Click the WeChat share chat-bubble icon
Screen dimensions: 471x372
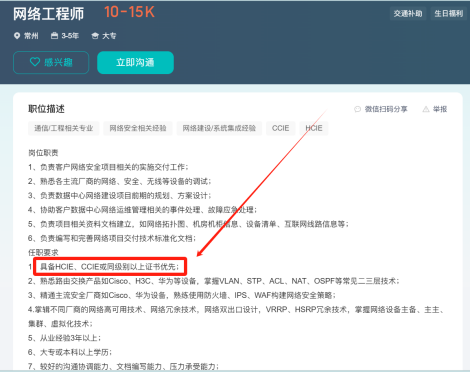[x=357, y=109]
